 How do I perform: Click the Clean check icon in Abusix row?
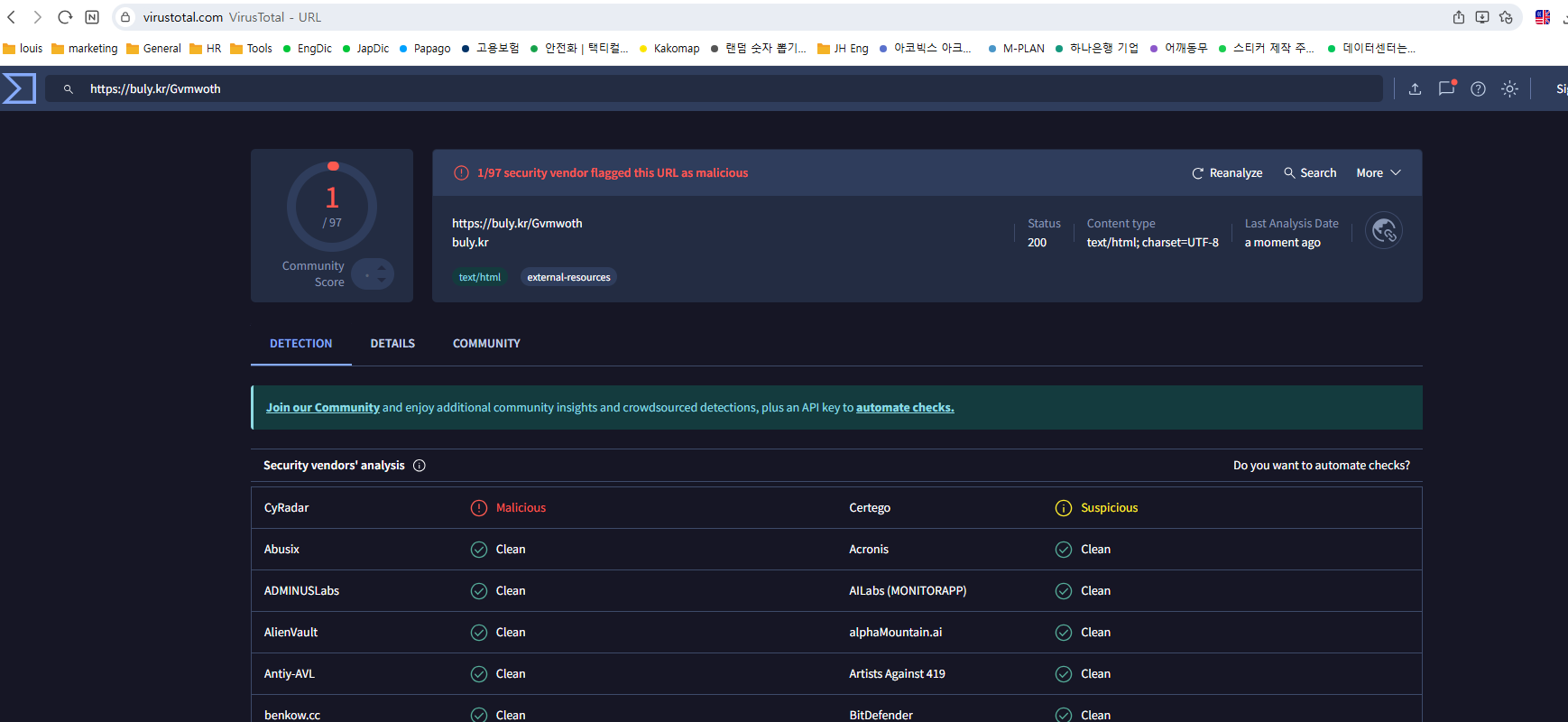[479, 550]
